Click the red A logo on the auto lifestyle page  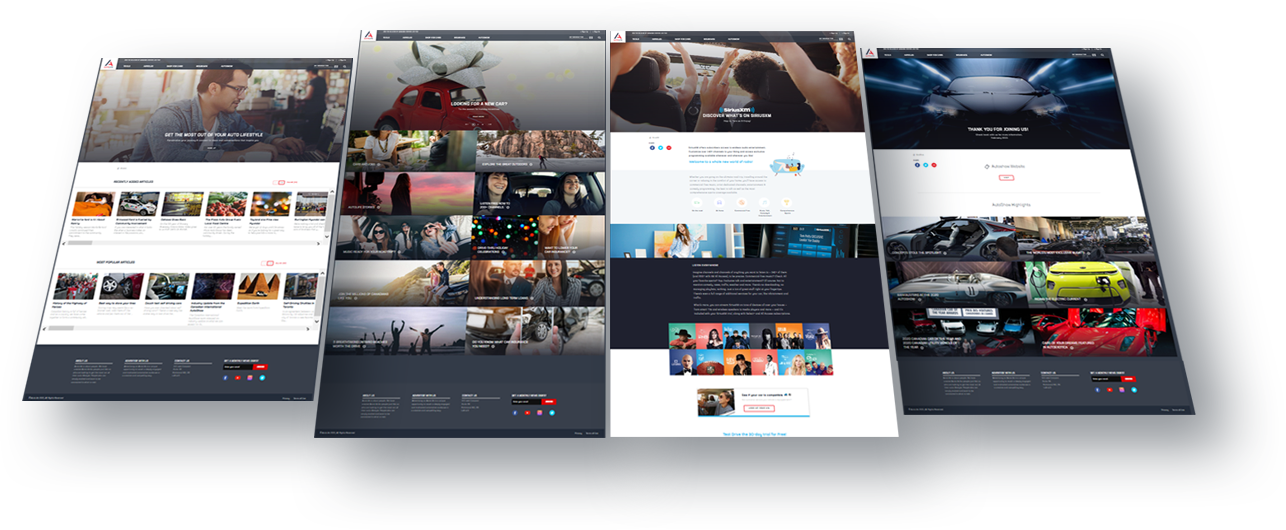pyautogui.click(x=107, y=66)
